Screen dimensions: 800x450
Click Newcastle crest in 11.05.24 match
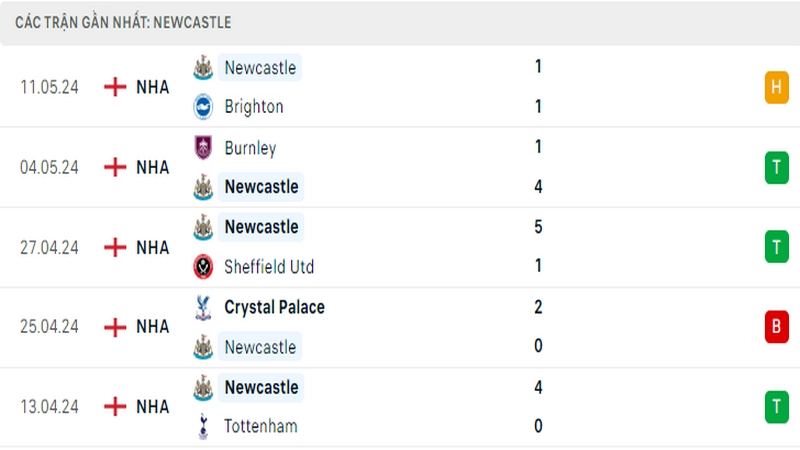coord(203,68)
